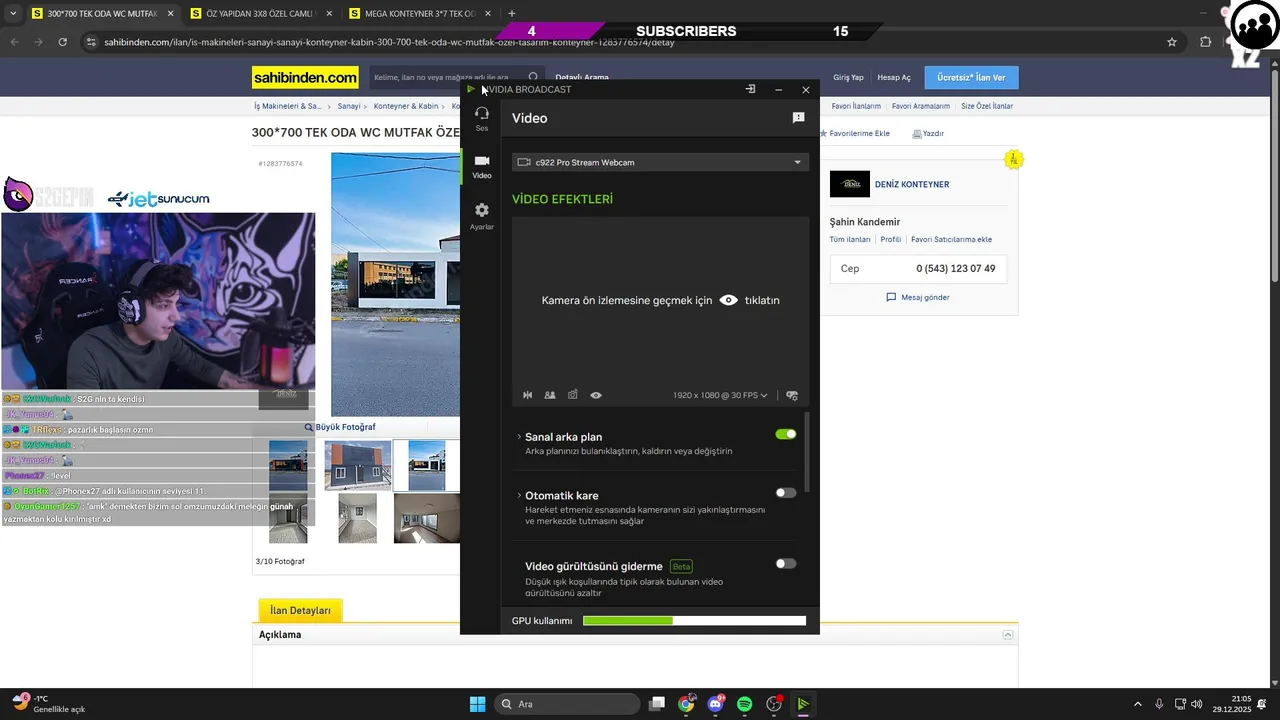Enable the Otomatik kare toggle
The image size is (1280, 720).
786,493
